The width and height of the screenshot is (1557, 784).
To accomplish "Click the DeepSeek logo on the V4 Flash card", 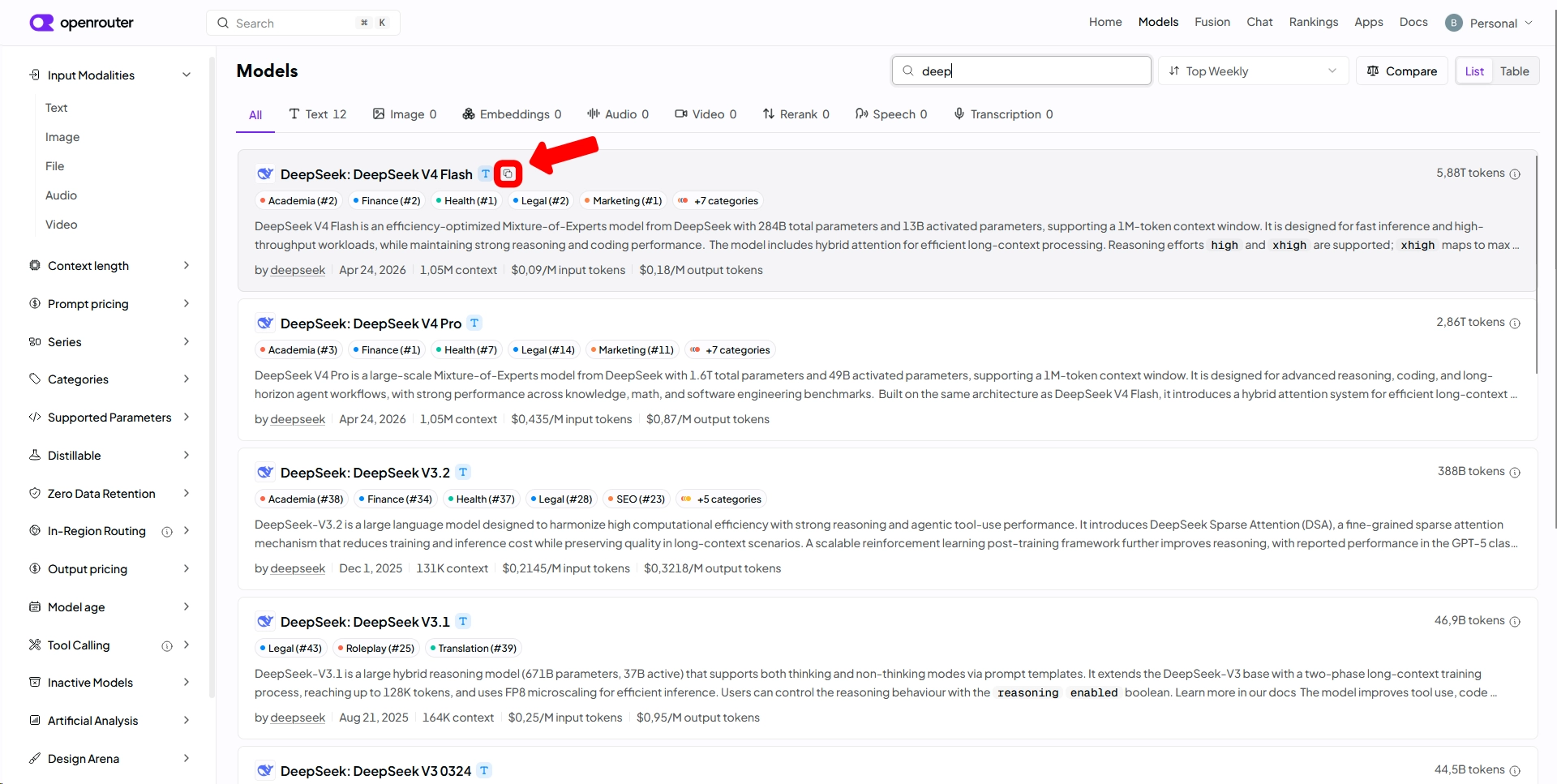I will point(264,174).
